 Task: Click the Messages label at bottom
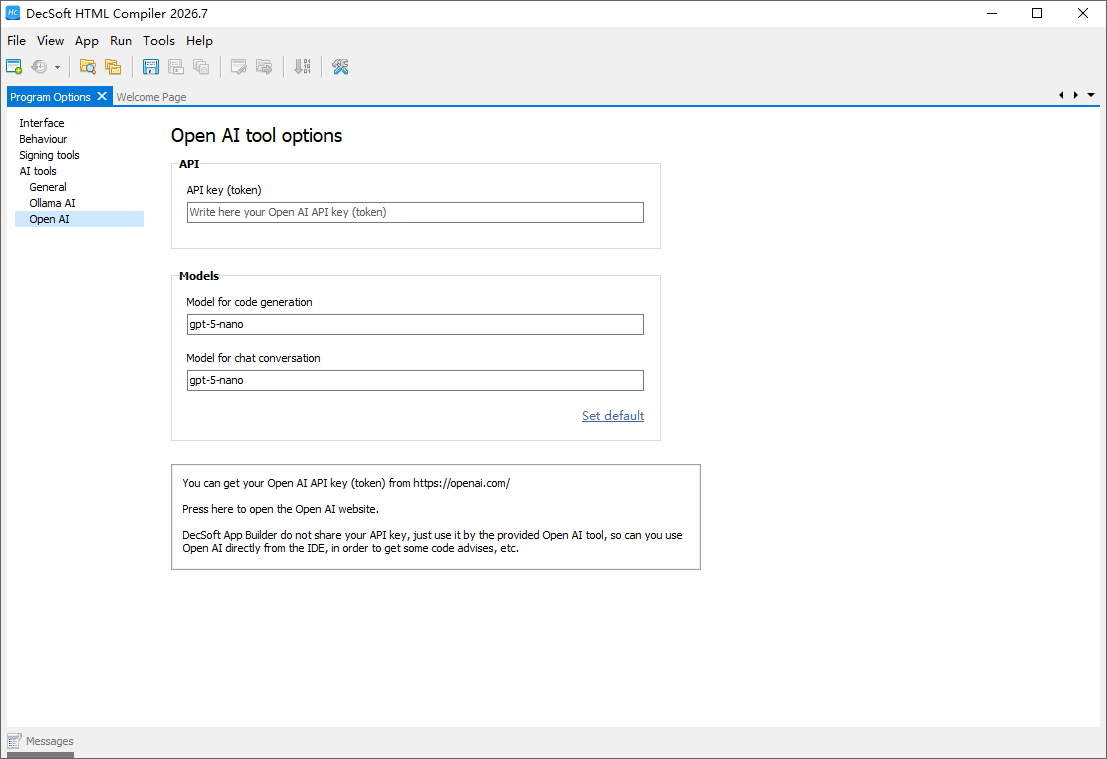49,741
